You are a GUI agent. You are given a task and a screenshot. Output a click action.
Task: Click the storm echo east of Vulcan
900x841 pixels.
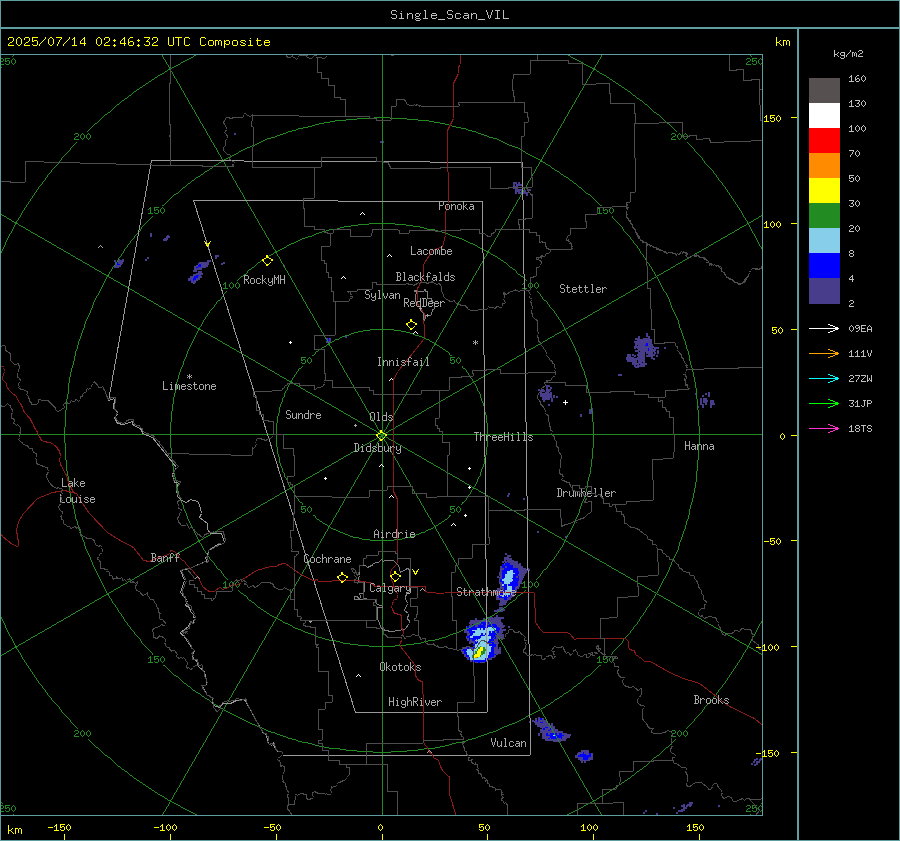(552, 730)
